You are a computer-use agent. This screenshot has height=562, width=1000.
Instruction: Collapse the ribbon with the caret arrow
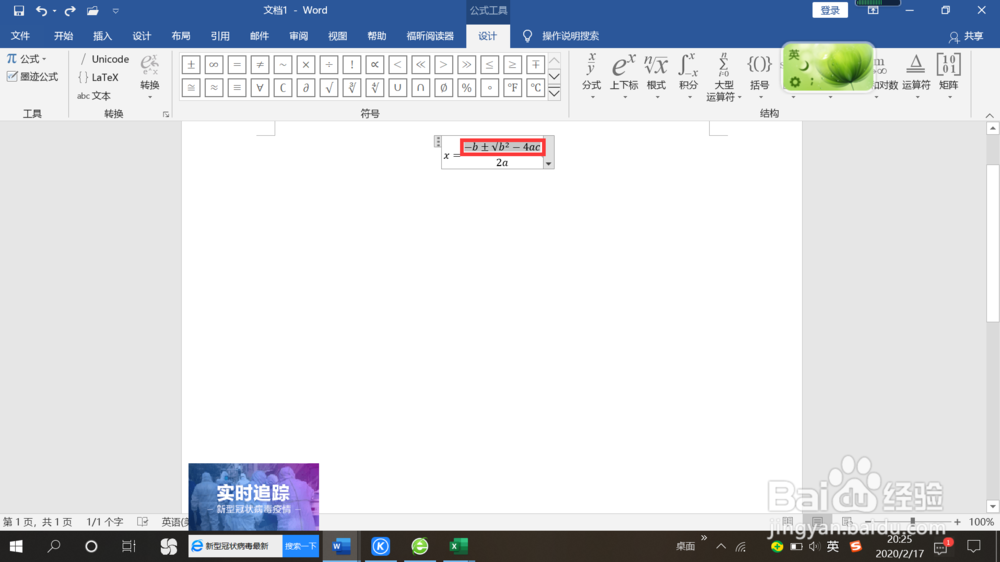pos(989,115)
